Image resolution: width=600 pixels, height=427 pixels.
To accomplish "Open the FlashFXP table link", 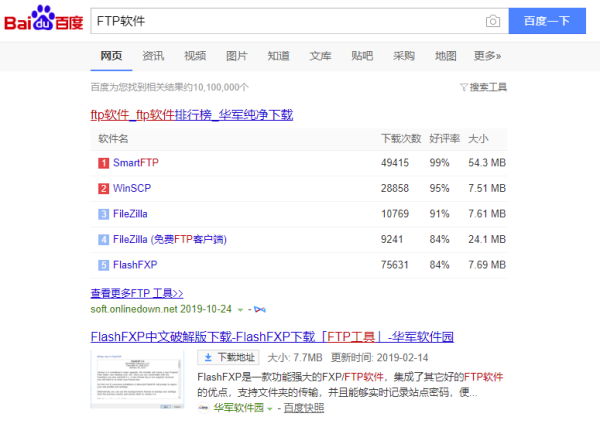I will (x=135, y=265).
